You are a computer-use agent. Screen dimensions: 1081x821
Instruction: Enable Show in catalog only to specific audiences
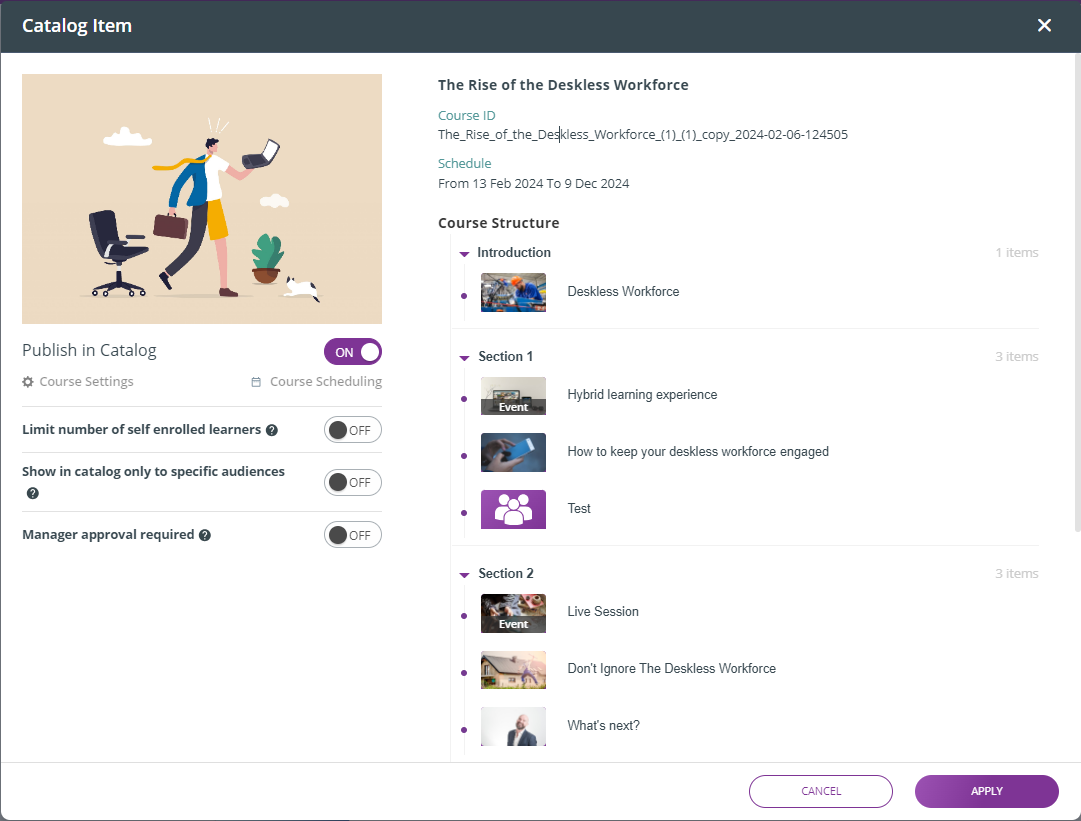[x=353, y=482]
